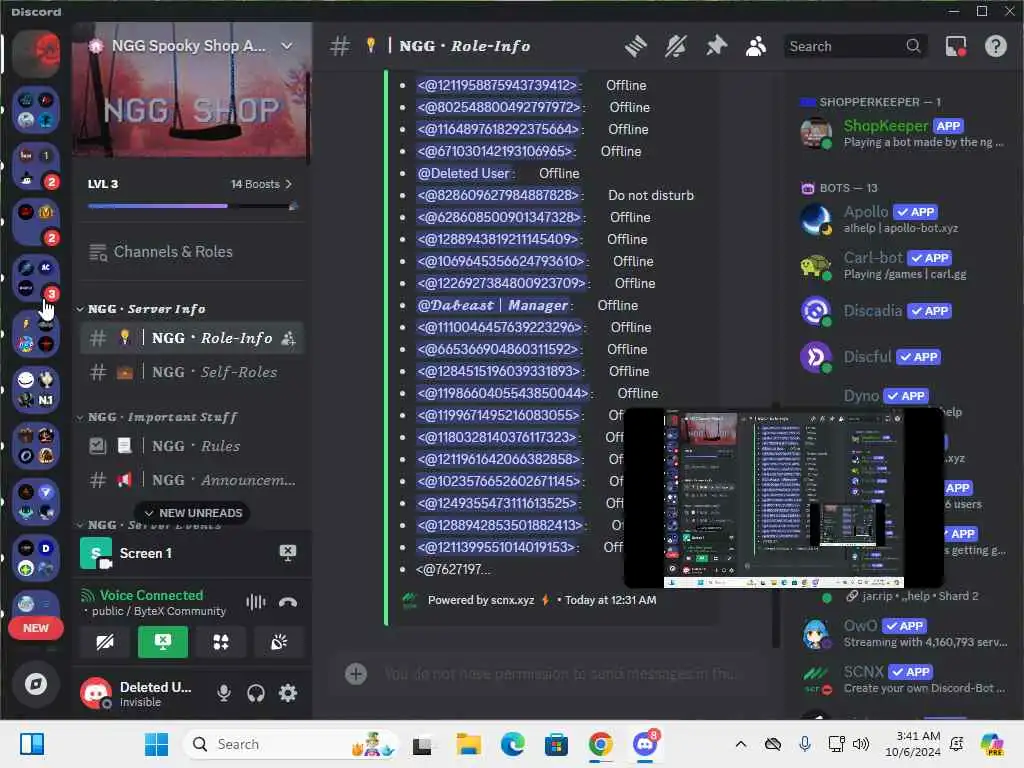Toggle the green screen share button
1024x768 pixels.
tap(163, 643)
